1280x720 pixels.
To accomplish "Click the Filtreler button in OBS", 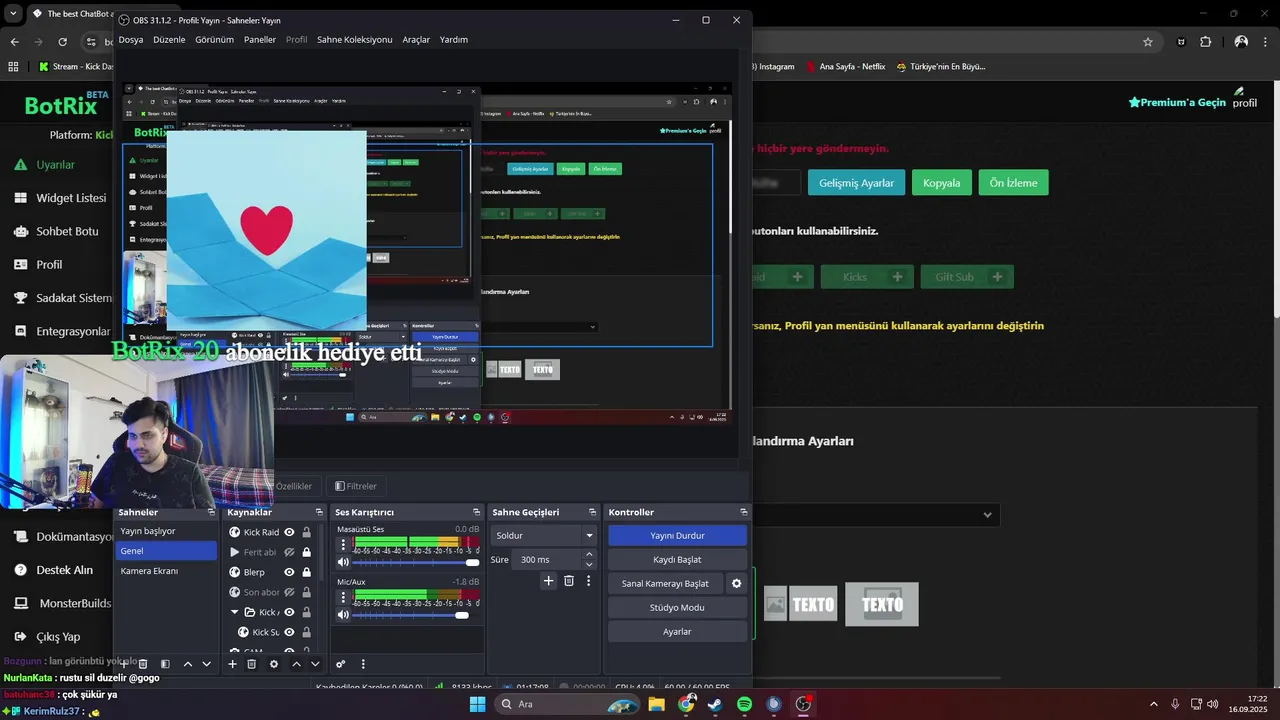I will [356, 486].
